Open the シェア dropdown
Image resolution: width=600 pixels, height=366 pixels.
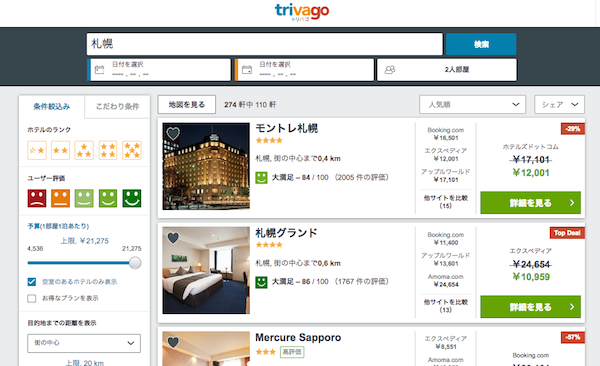[x=559, y=105]
